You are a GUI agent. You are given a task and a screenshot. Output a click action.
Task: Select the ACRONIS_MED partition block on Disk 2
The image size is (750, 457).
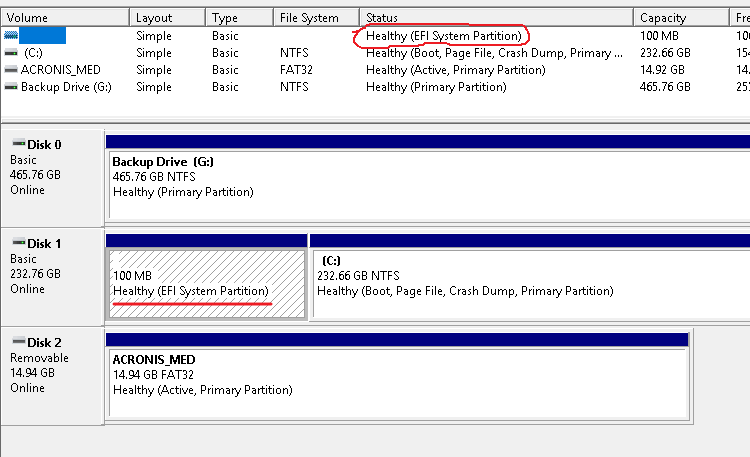[x=397, y=382]
